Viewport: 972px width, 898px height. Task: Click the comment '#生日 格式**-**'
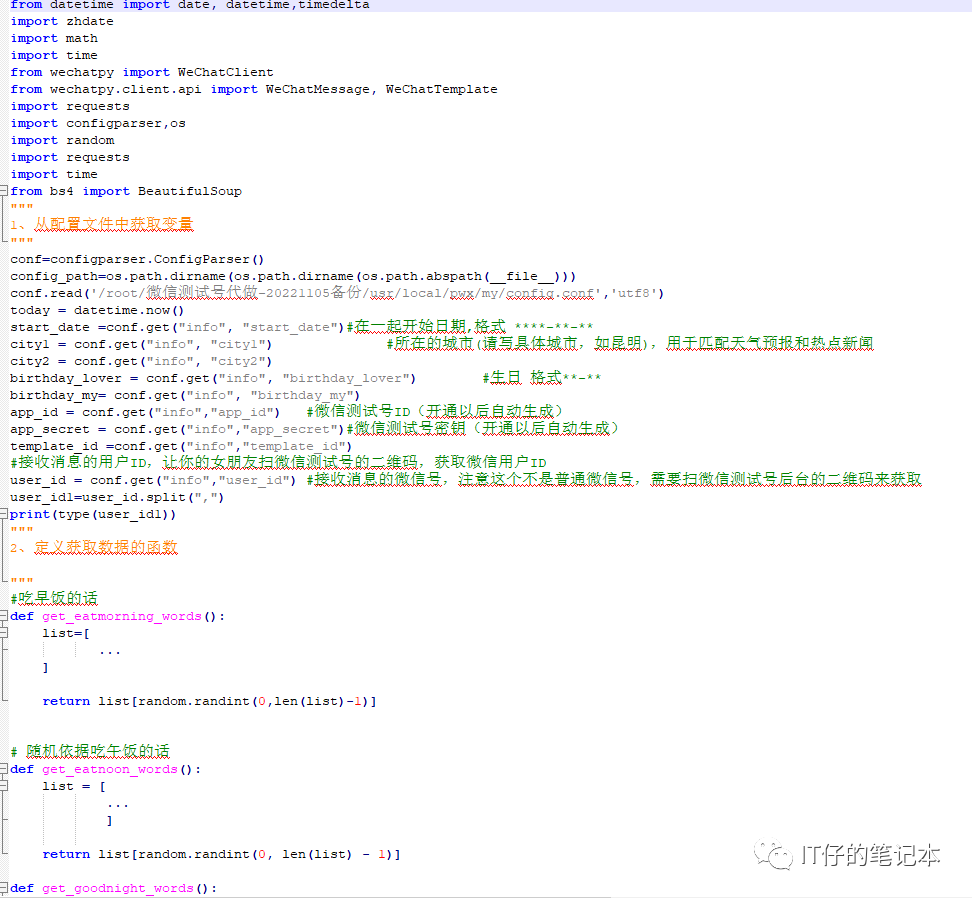[x=542, y=377]
